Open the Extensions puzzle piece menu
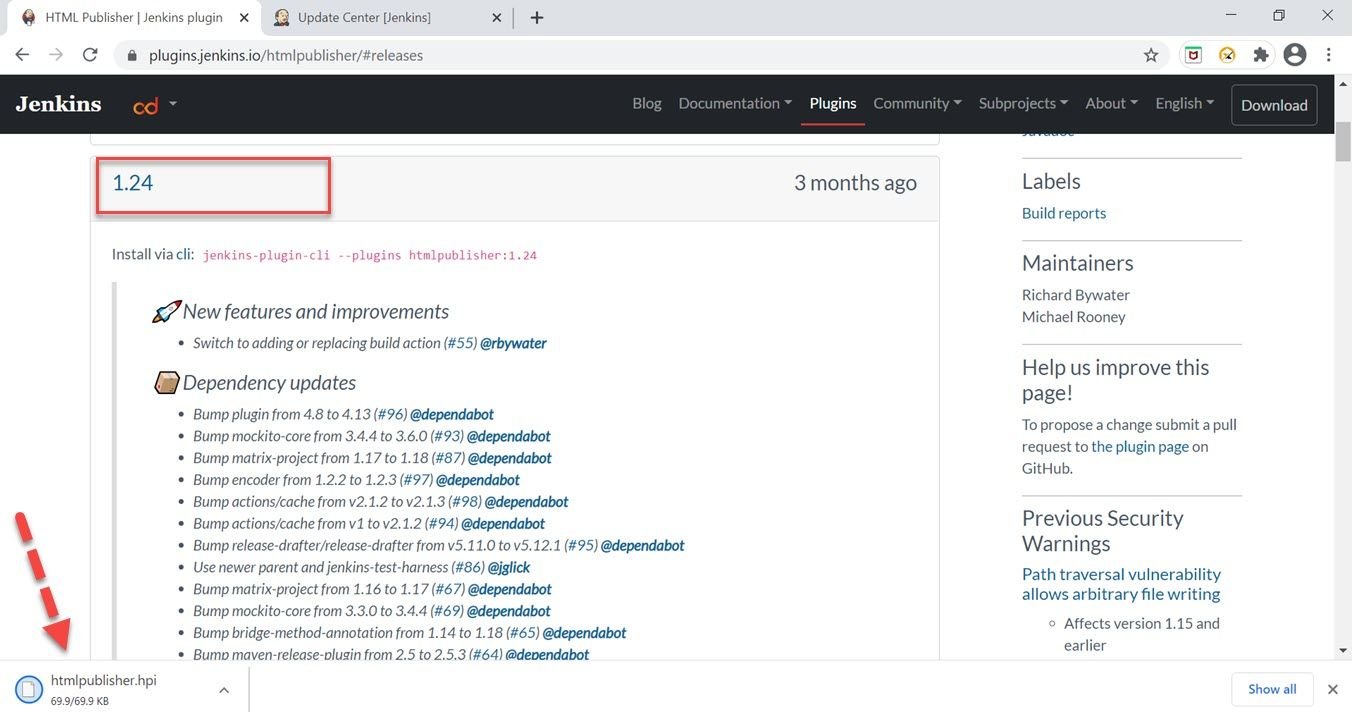1356x712 pixels. coord(1261,55)
